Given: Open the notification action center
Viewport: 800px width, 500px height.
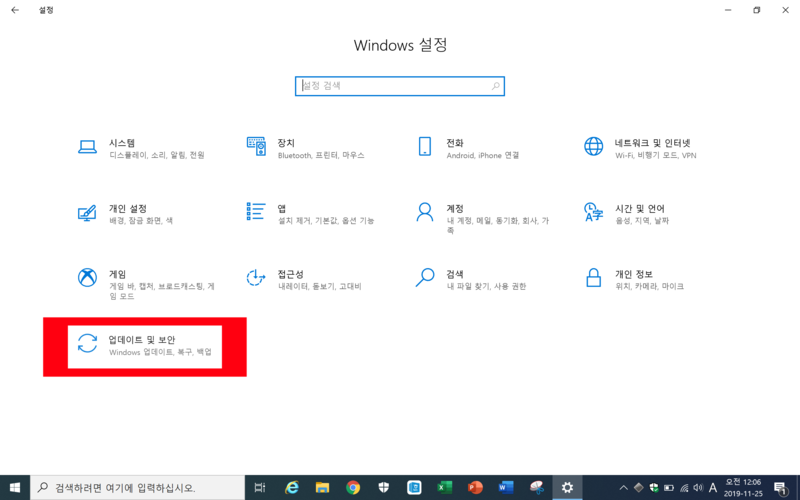Looking at the screenshot, I should coord(780,488).
